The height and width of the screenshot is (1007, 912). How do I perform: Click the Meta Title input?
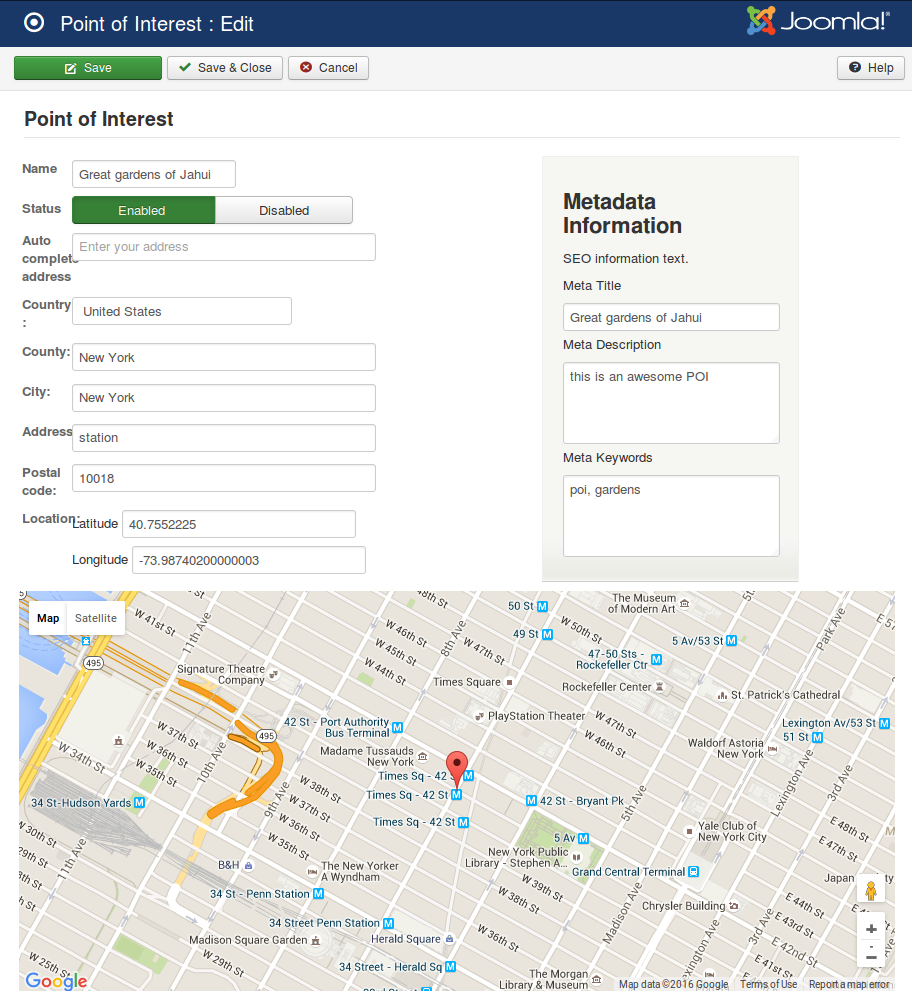tap(671, 317)
